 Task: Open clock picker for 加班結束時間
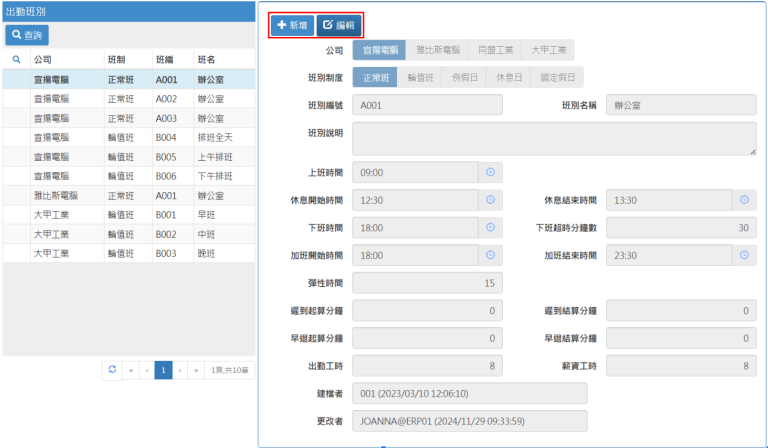click(744, 255)
